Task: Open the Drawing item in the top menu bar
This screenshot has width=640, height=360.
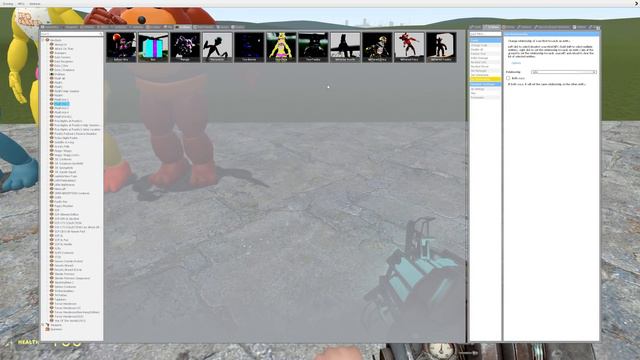Action: pos(8,4)
